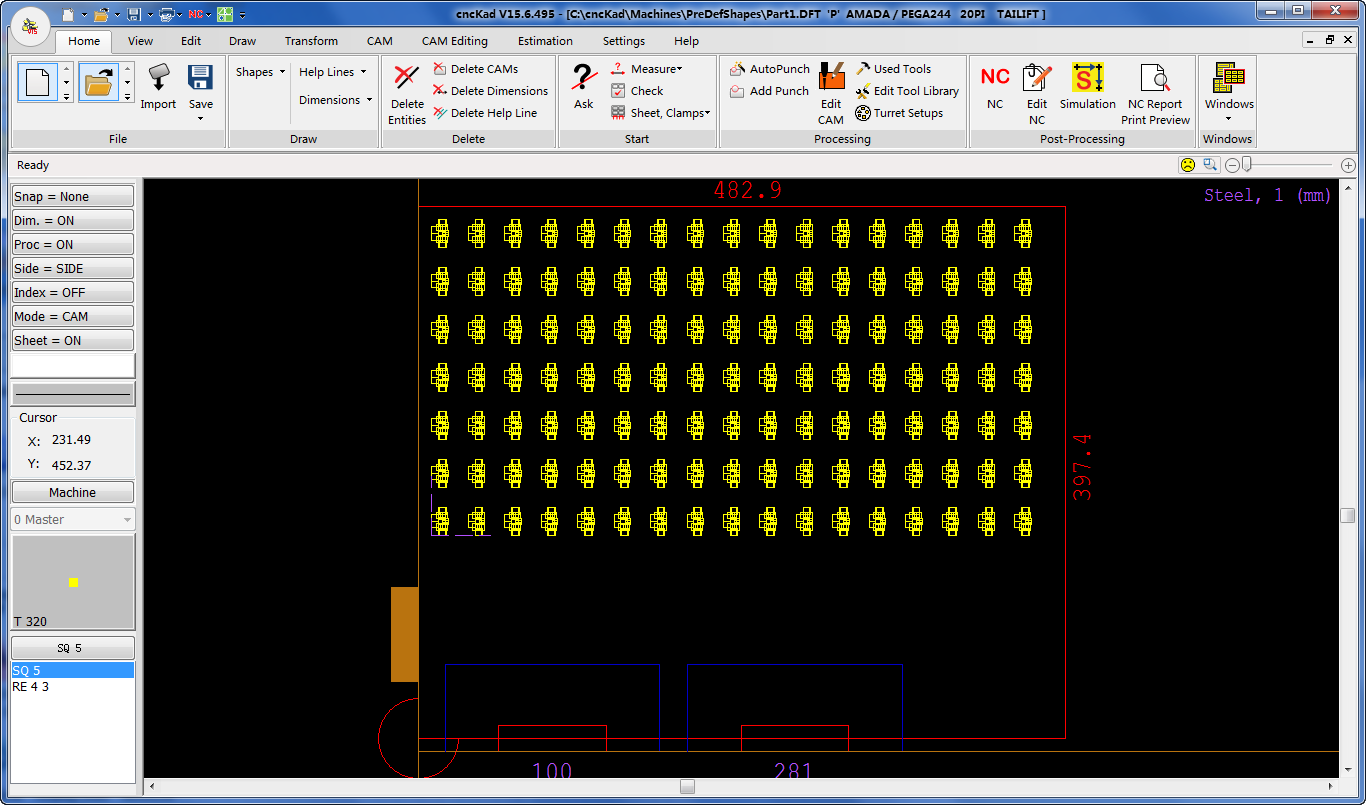Click the zoom out minus button
The width and height of the screenshot is (1366, 805).
pos(1232,165)
